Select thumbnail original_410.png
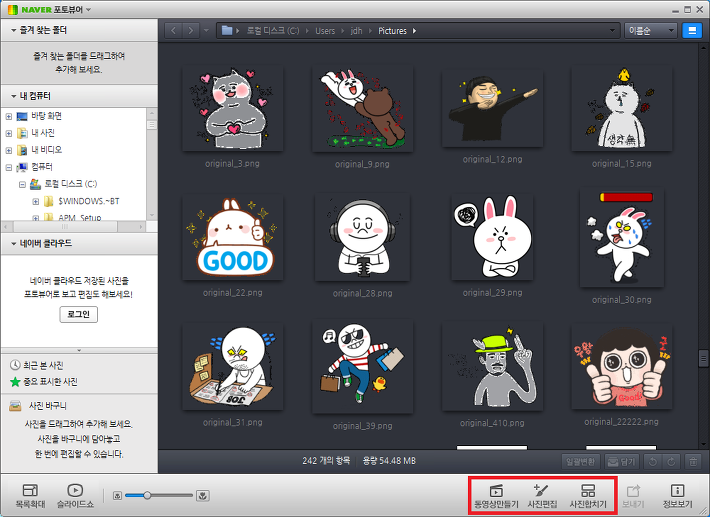 (492, 367)
